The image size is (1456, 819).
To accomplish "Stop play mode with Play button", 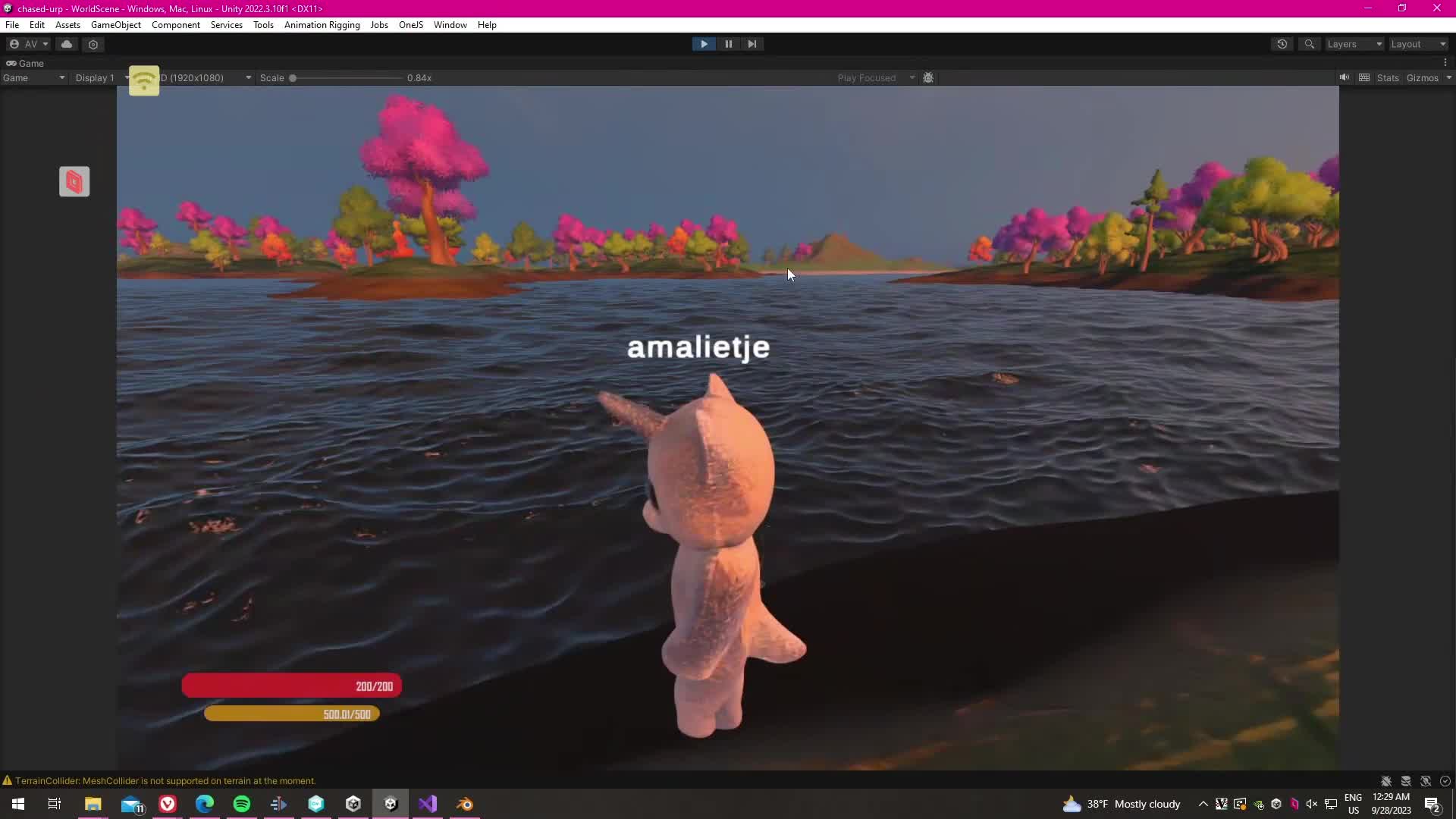I will click(704, 44).
